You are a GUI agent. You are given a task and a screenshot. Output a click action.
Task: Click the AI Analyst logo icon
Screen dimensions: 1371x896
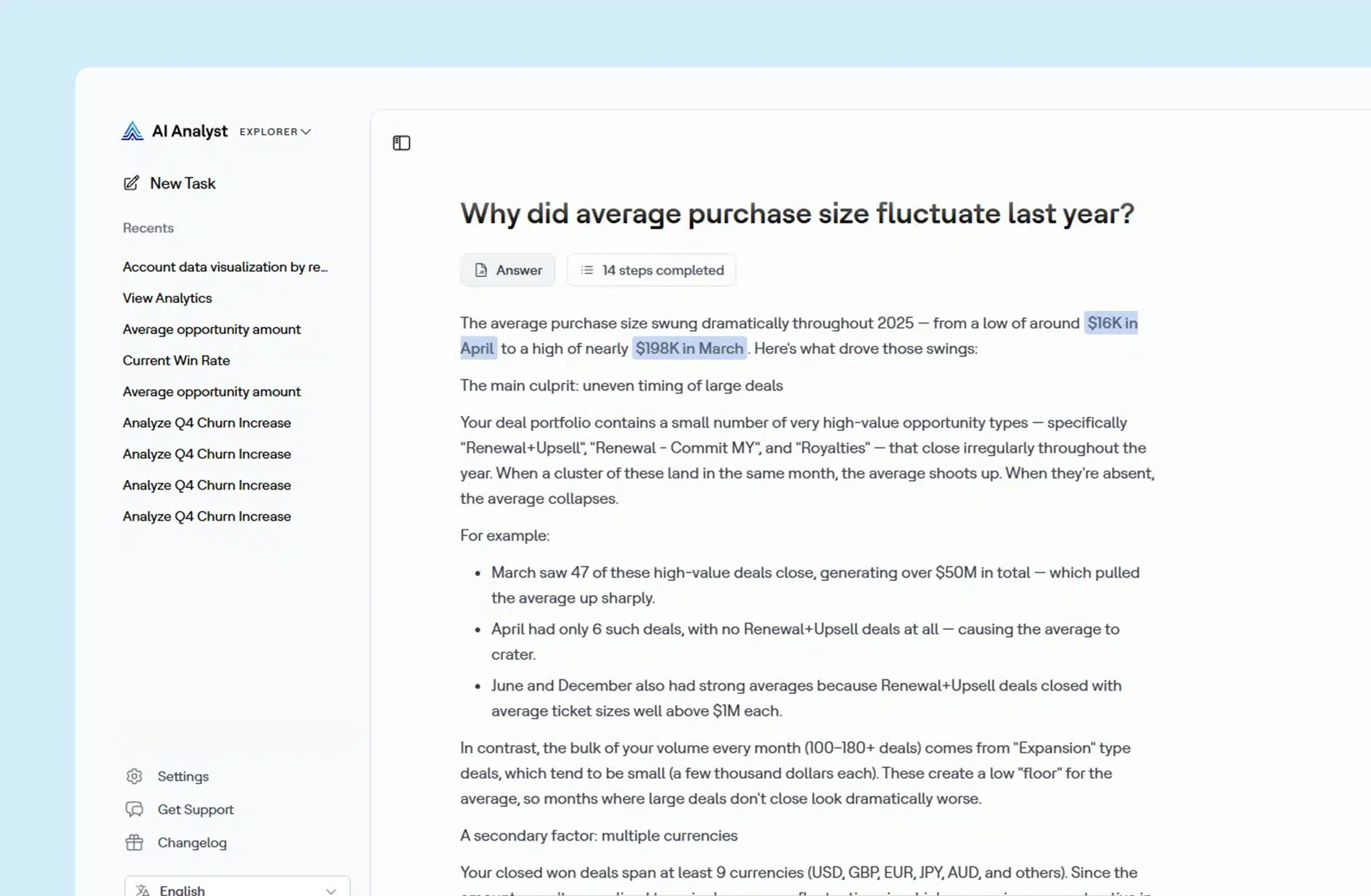[x=132, y=131]
